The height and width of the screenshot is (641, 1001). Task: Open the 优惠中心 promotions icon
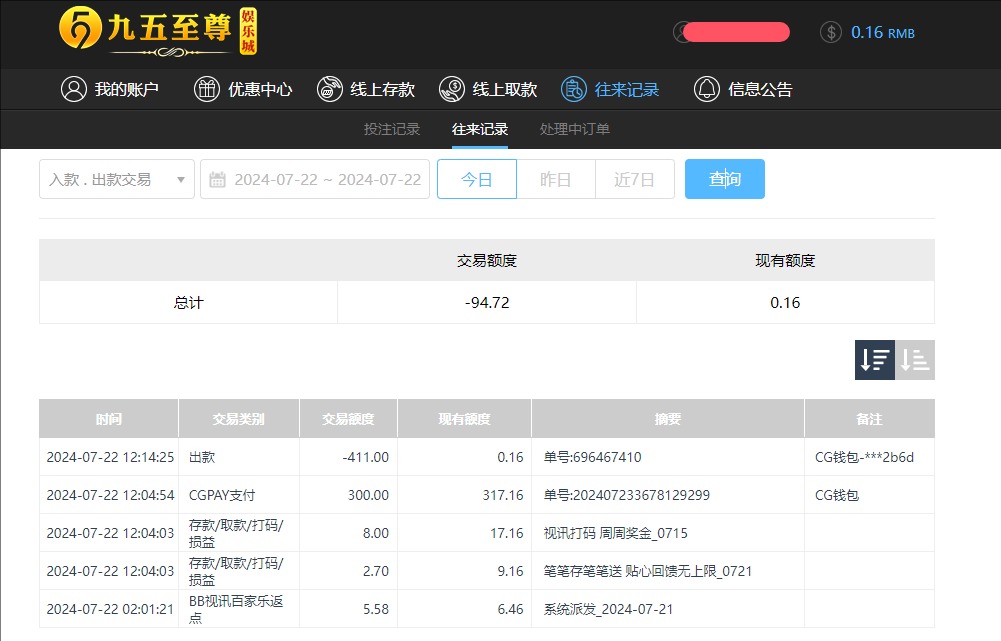(207, 89)
